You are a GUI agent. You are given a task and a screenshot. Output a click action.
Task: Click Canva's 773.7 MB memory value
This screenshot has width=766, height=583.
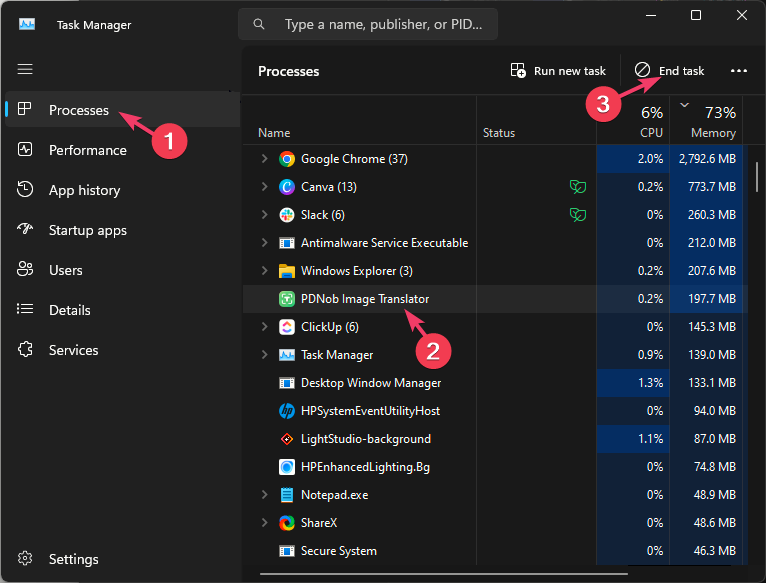[712, 187]
